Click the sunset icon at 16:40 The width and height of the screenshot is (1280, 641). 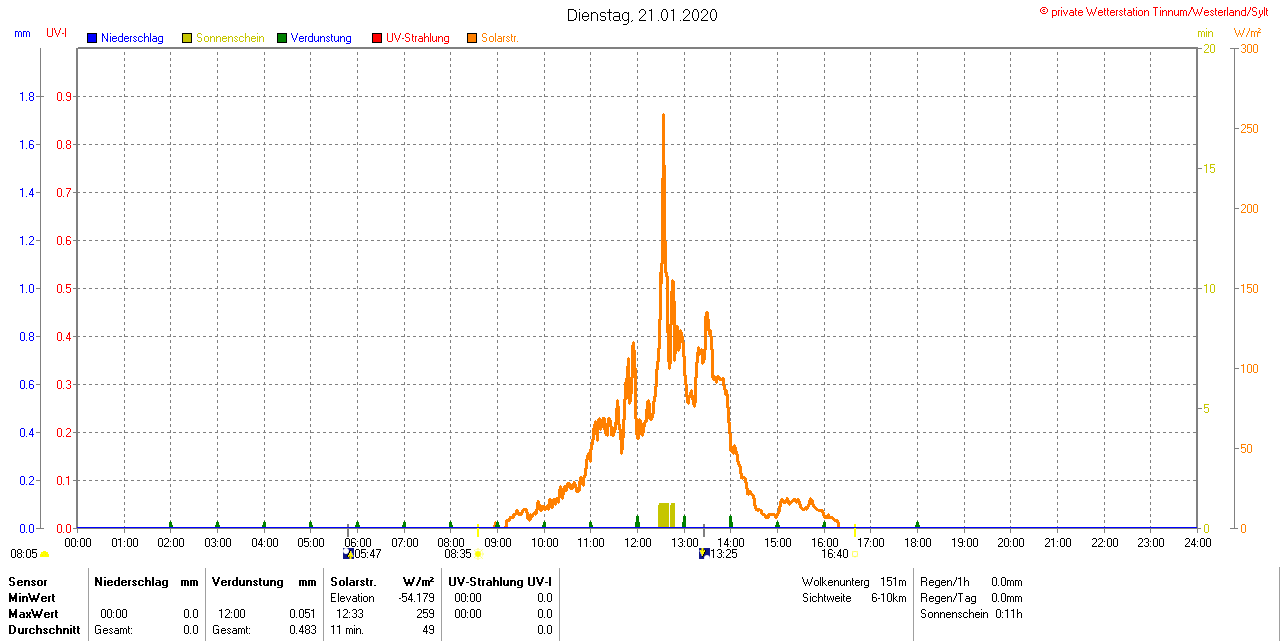854,554
